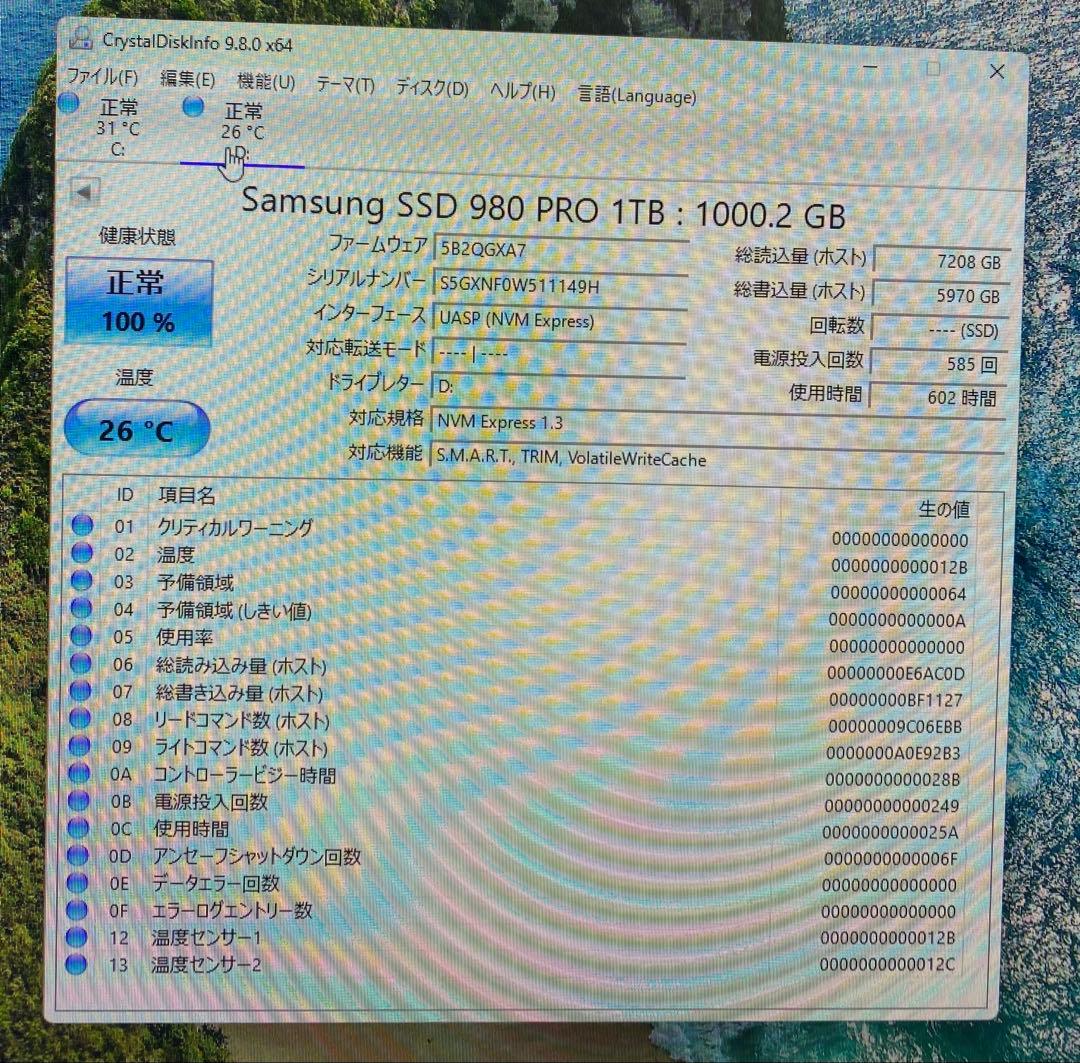Click the blue status dot for drive C:

[69, 103]
